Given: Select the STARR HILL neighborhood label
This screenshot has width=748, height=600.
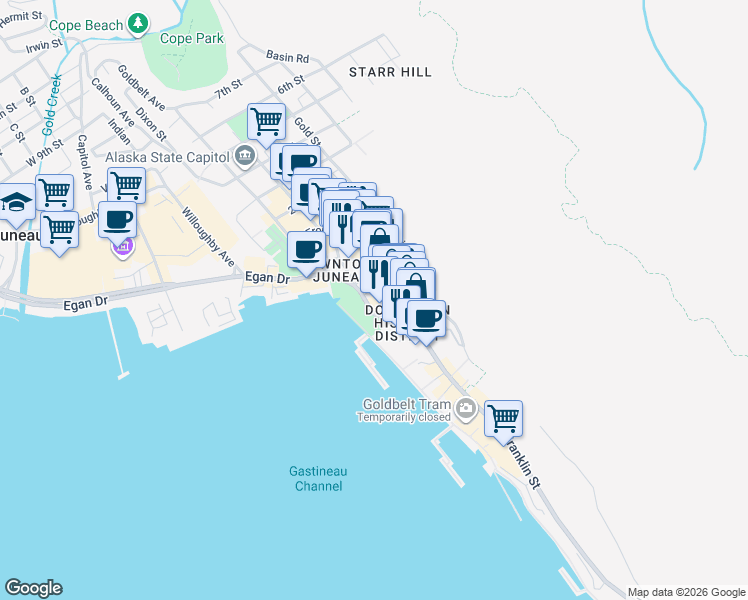Looking at the screenshot, I should coord(390,72).
